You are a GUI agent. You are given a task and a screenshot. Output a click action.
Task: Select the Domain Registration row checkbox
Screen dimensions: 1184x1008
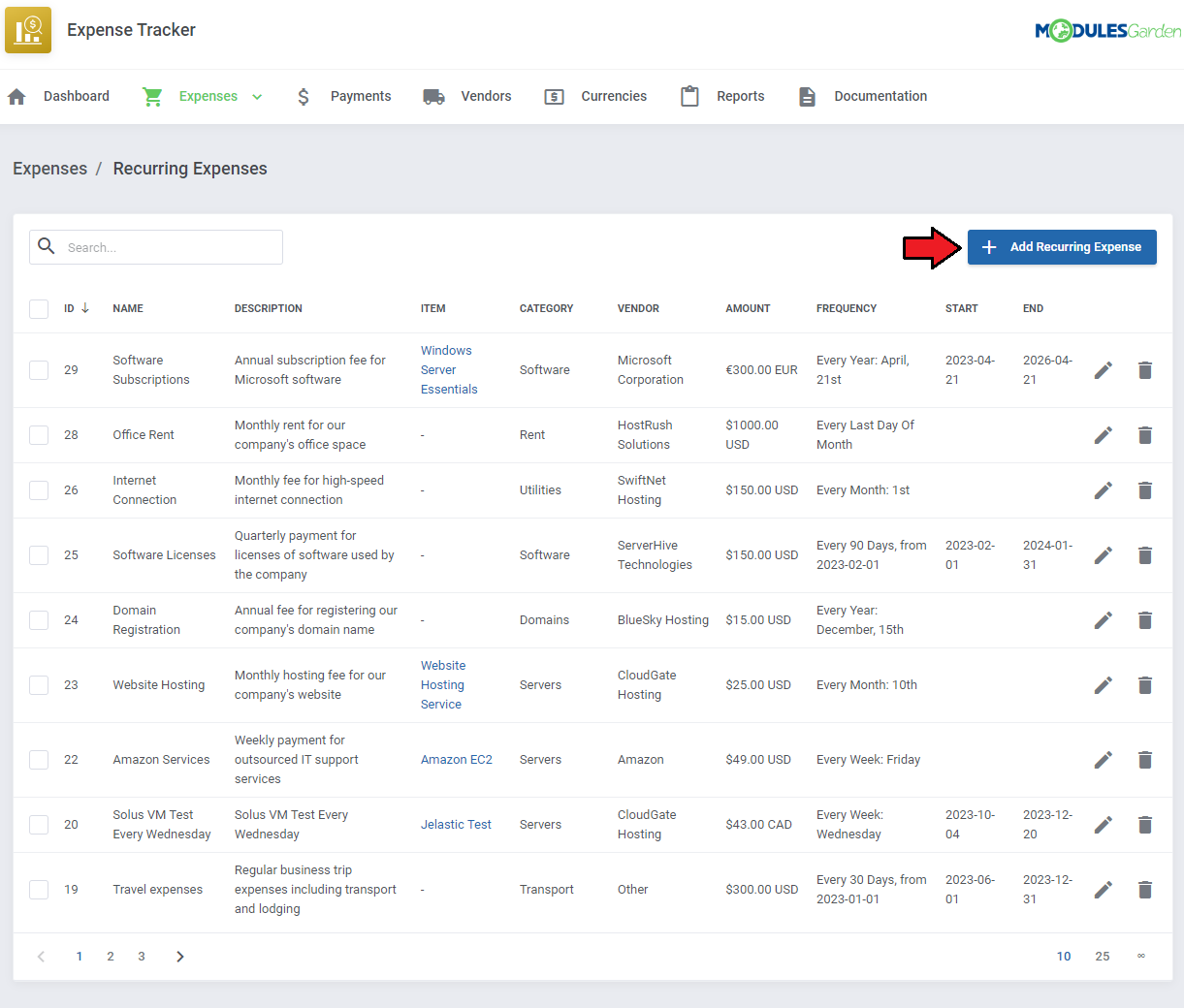(39, 620)
